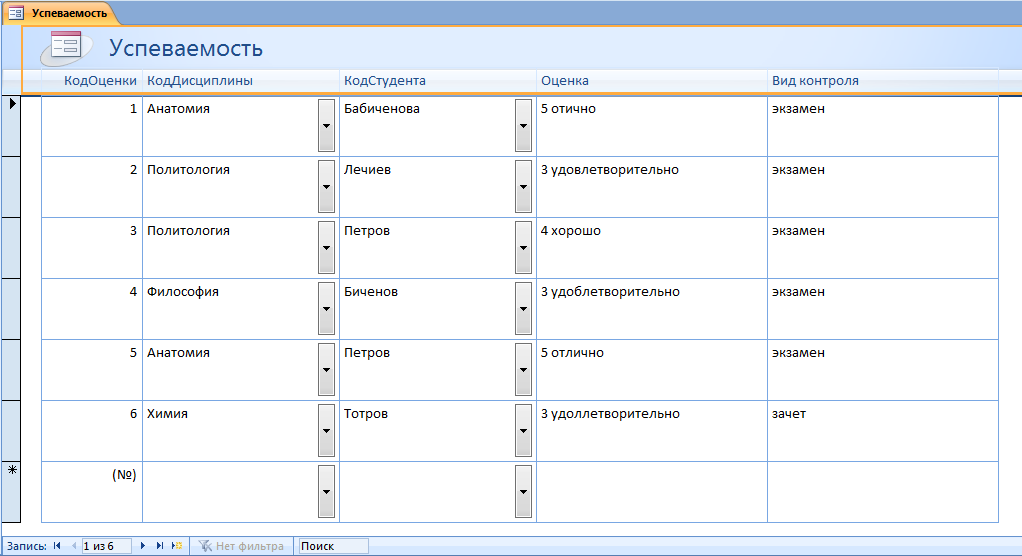Select record 4 using its row selector

click(x=11, y=309)
